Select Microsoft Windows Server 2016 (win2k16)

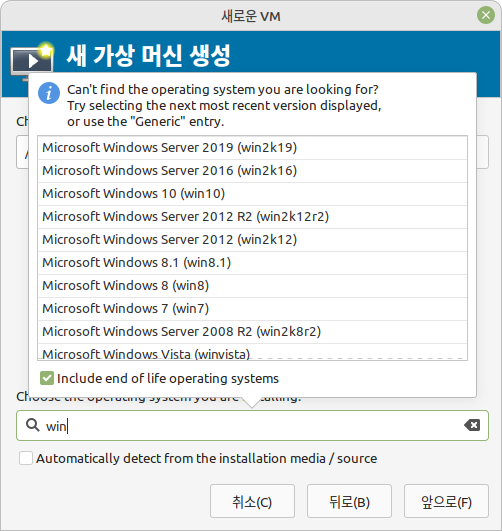click(x=252, y=171)
